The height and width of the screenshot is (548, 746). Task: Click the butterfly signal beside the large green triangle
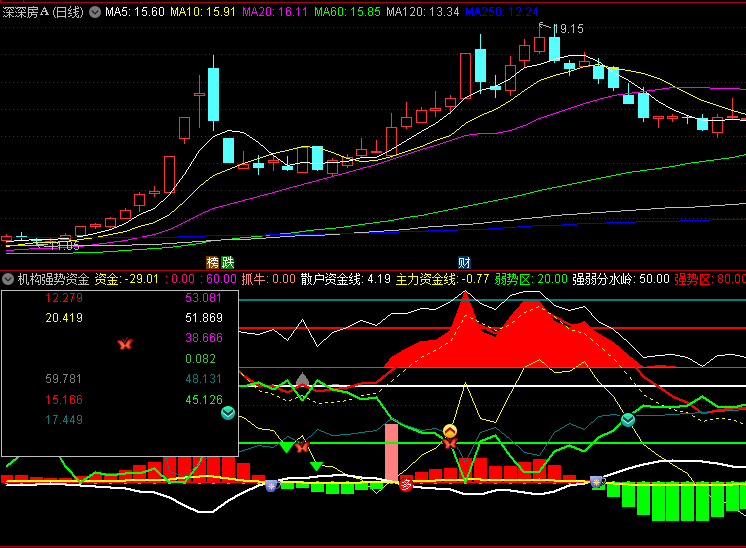302,447
